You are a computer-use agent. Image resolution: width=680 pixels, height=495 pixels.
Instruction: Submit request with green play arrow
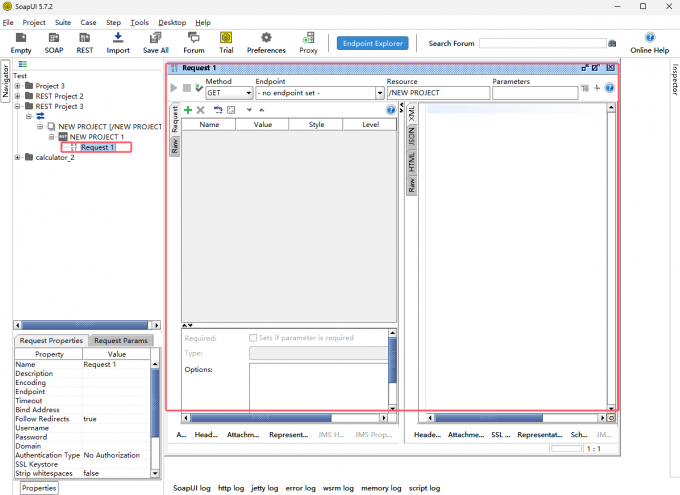[174, 88]
